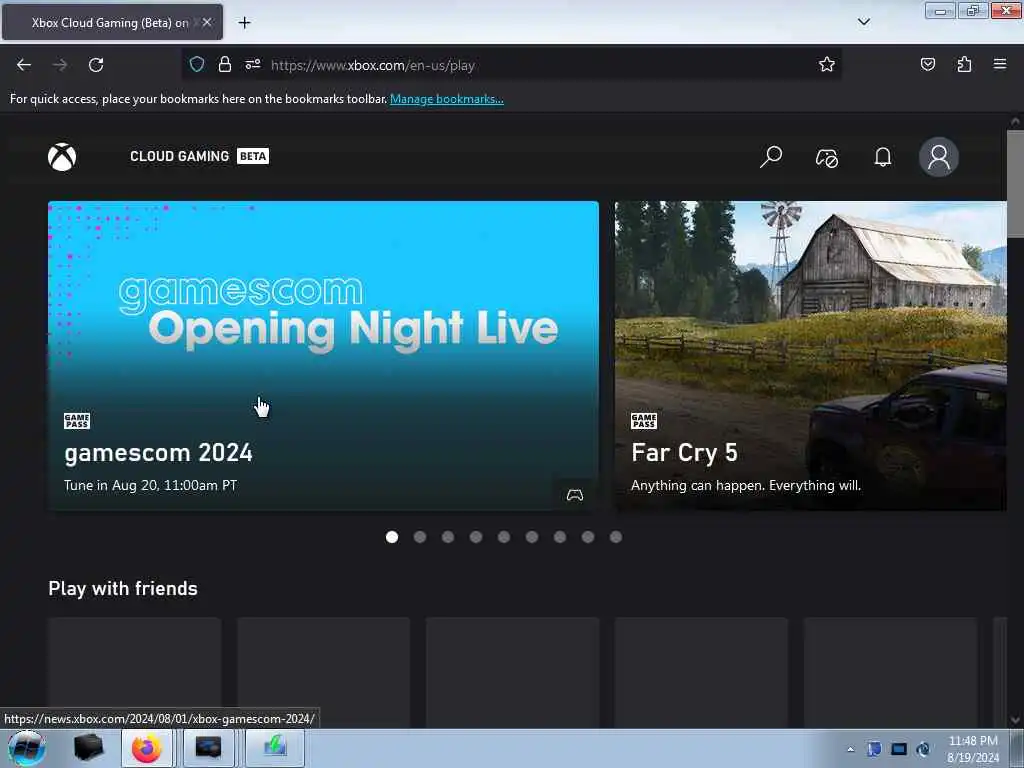
Task: Open the black box taskbar icon
Action: pyautogui.click(x=88, y=748)
